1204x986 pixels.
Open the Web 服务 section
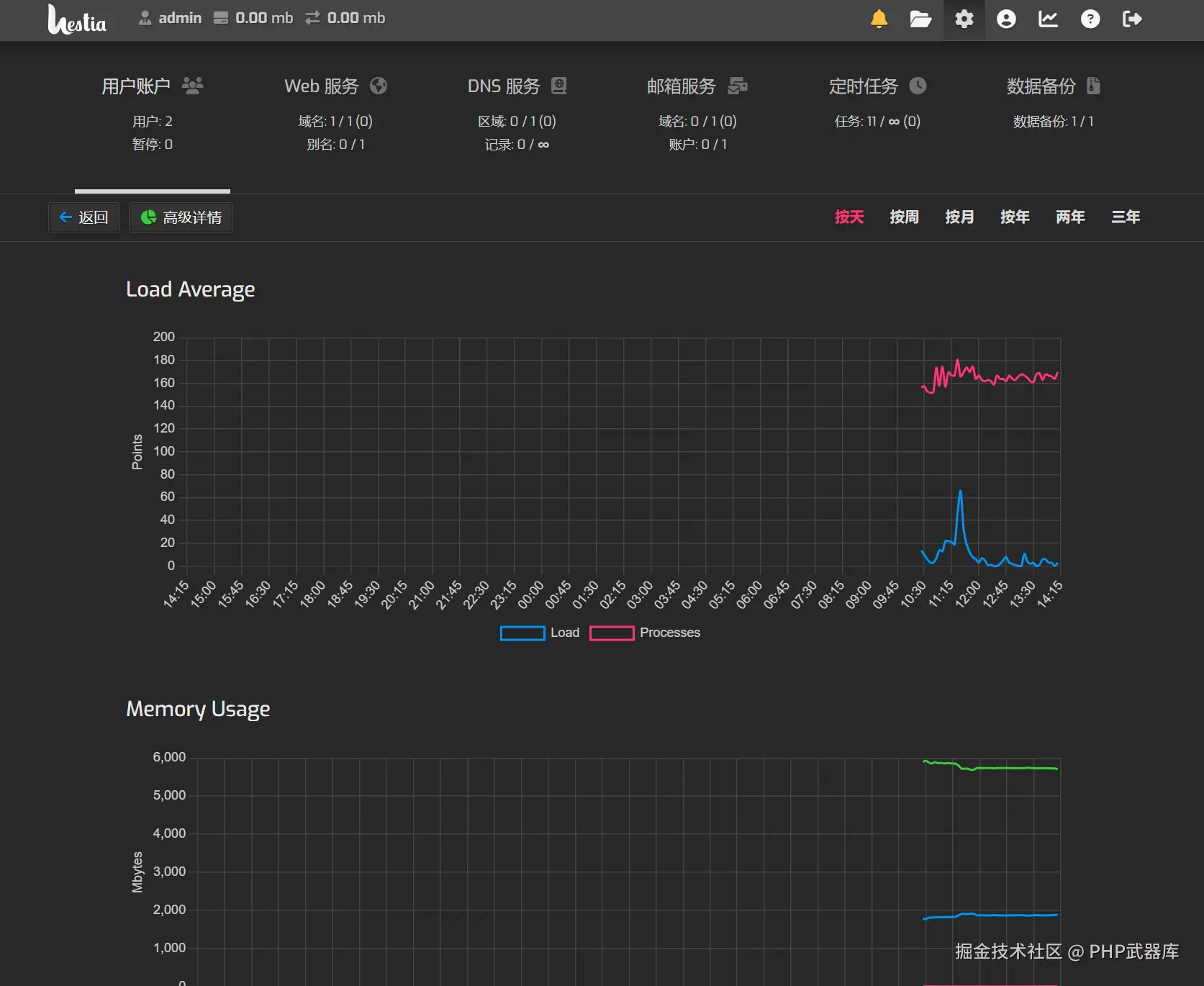pyautogui.click(x=336, y=115)
